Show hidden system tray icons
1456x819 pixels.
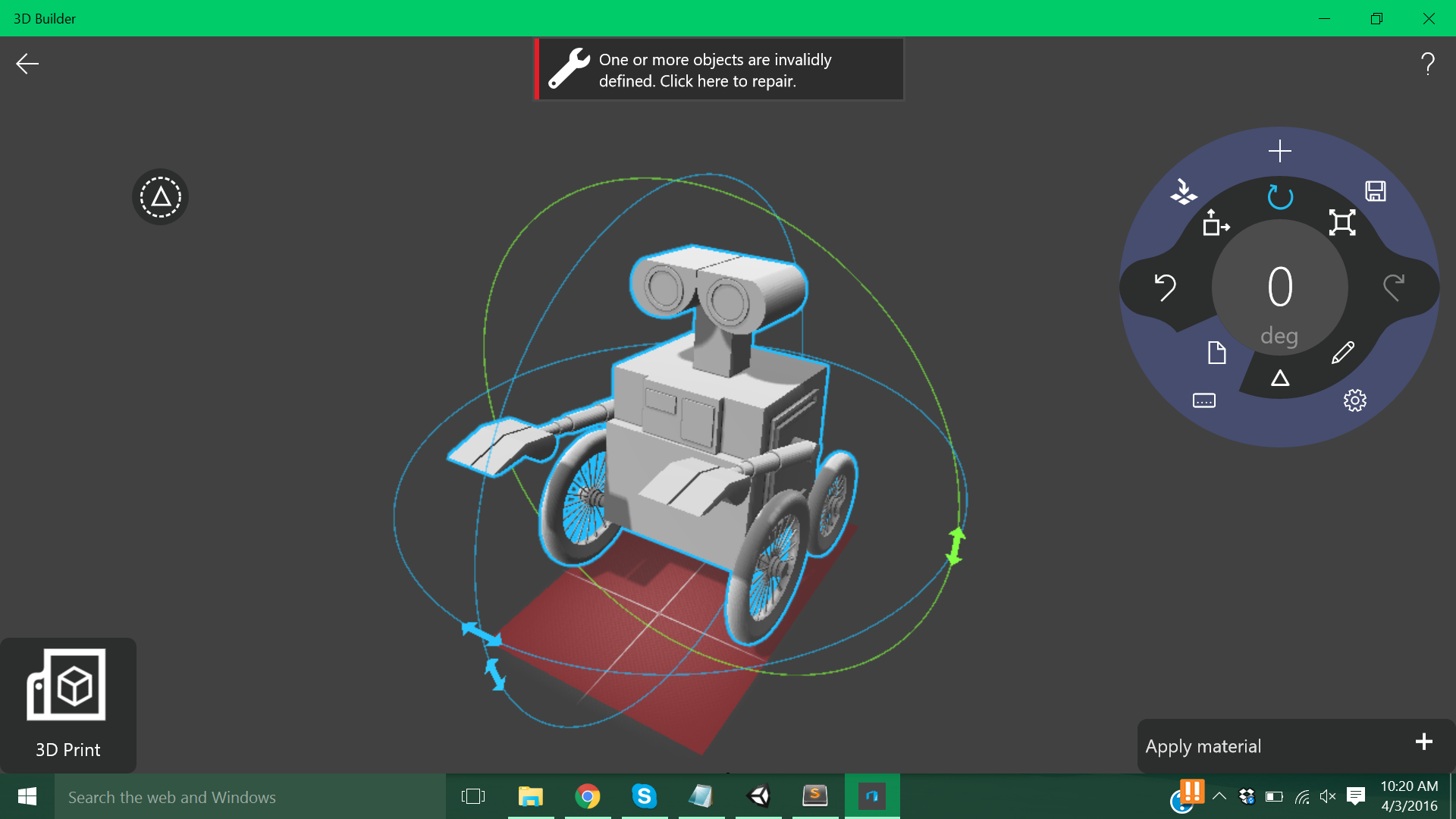[1219, 796]
